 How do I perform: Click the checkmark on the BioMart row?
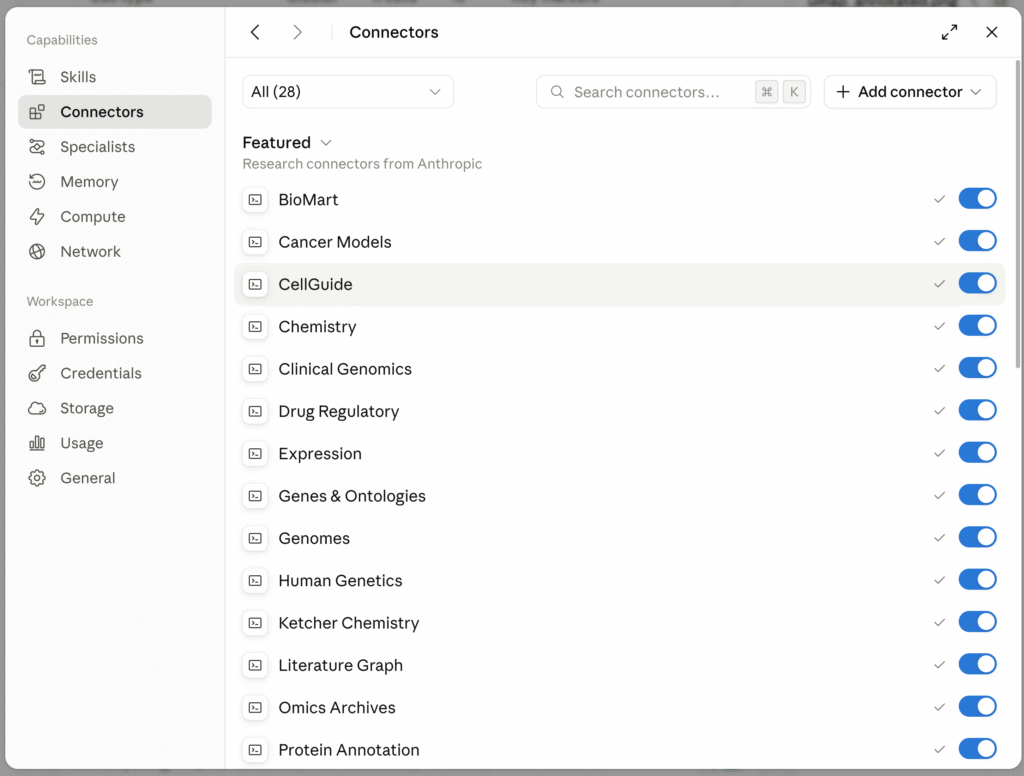[x=939, y=199]
